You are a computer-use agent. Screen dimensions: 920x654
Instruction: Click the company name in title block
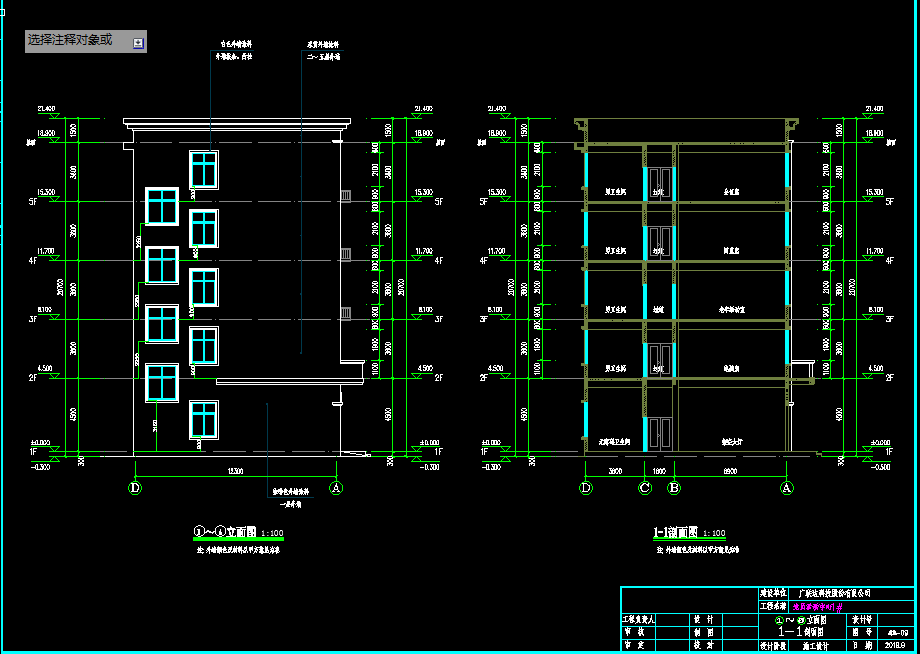pyautogui.click(x=836, y=593)
